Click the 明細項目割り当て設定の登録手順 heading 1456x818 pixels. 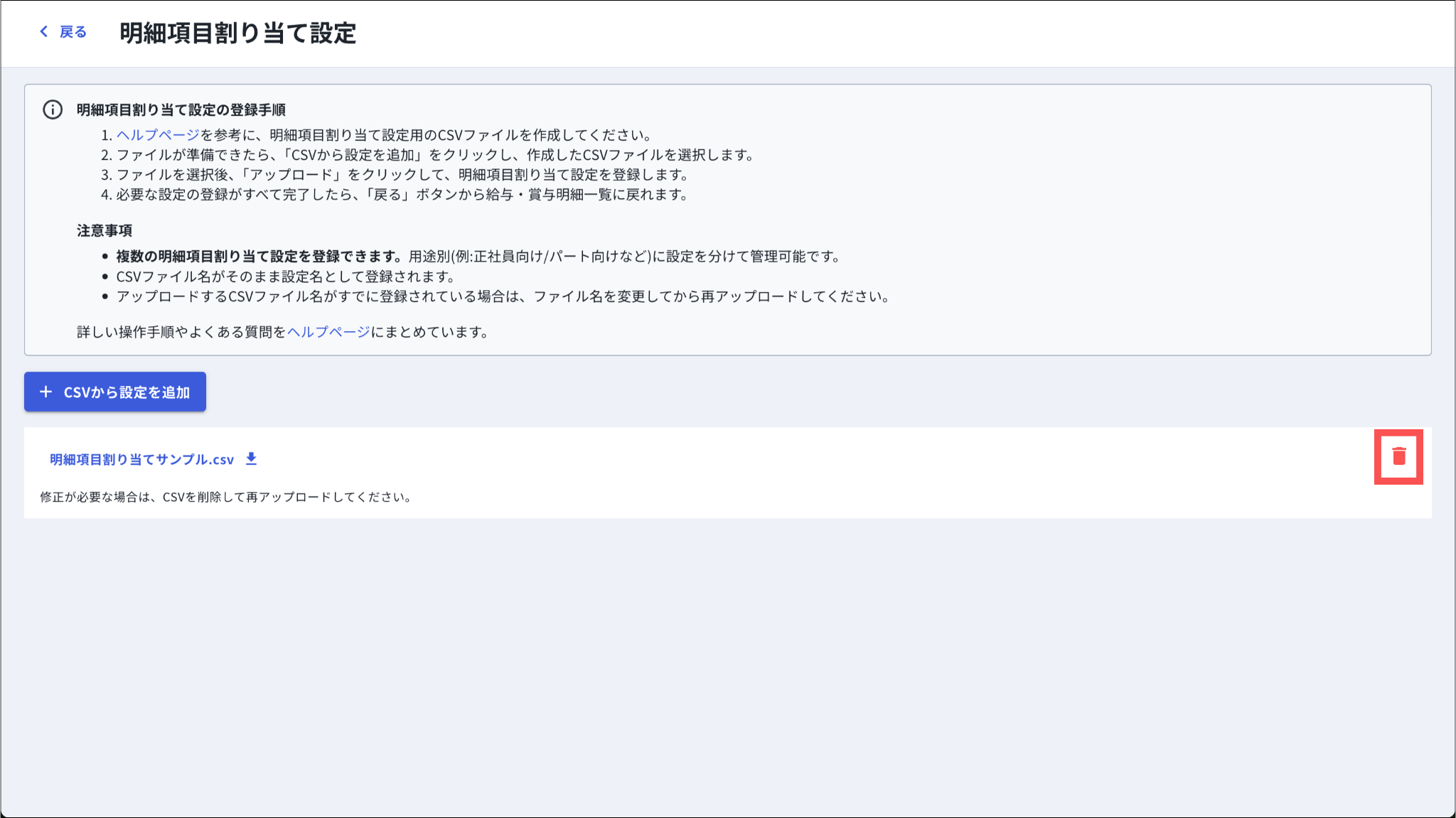tap(181, 109)
